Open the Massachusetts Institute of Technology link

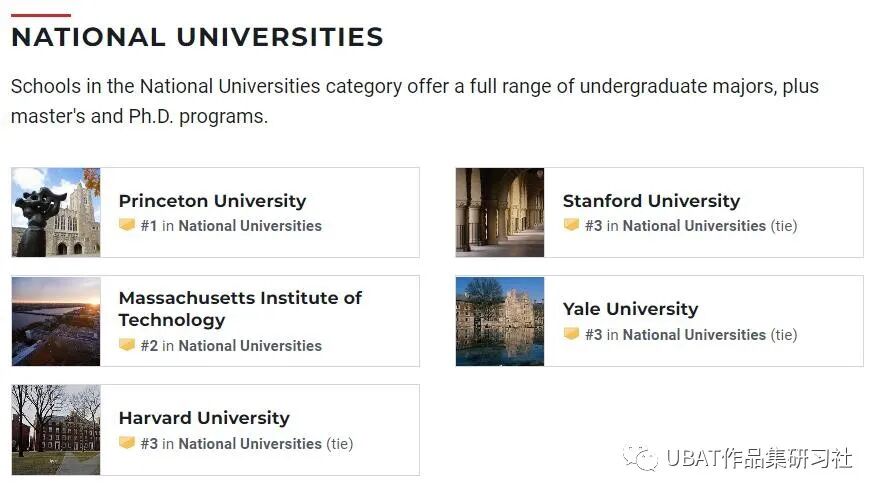click(x=240, y=309)
